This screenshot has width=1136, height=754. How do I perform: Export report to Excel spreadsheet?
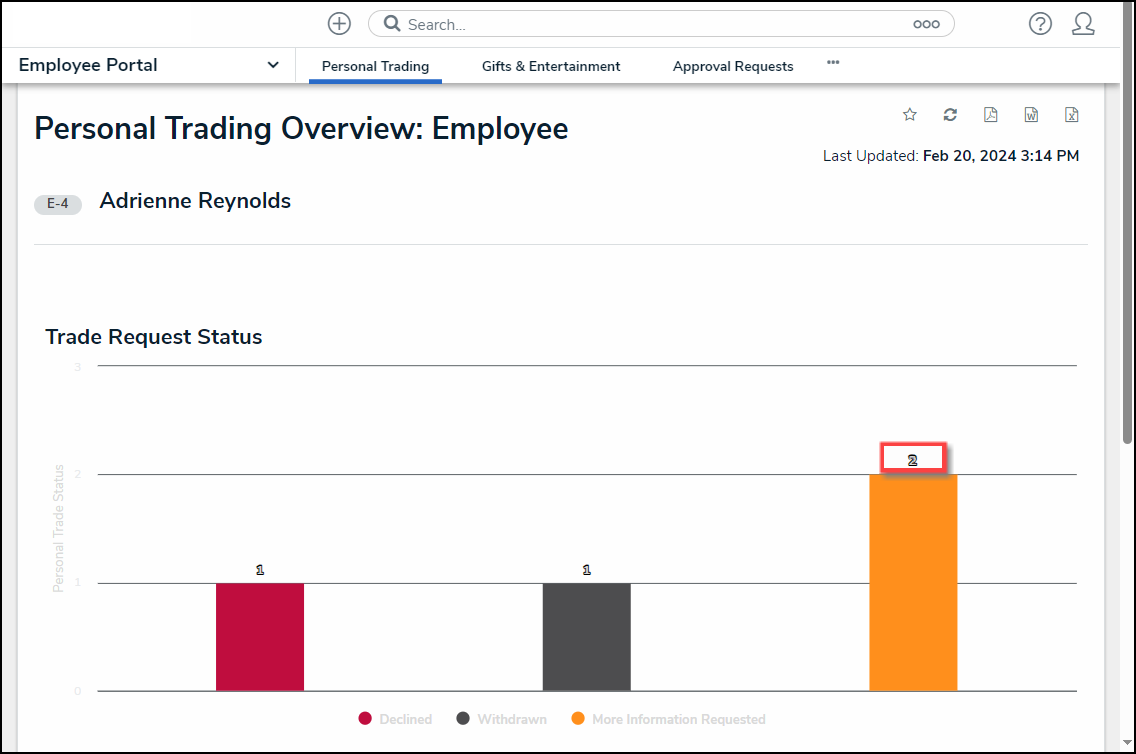click(x=1071, y=115)
